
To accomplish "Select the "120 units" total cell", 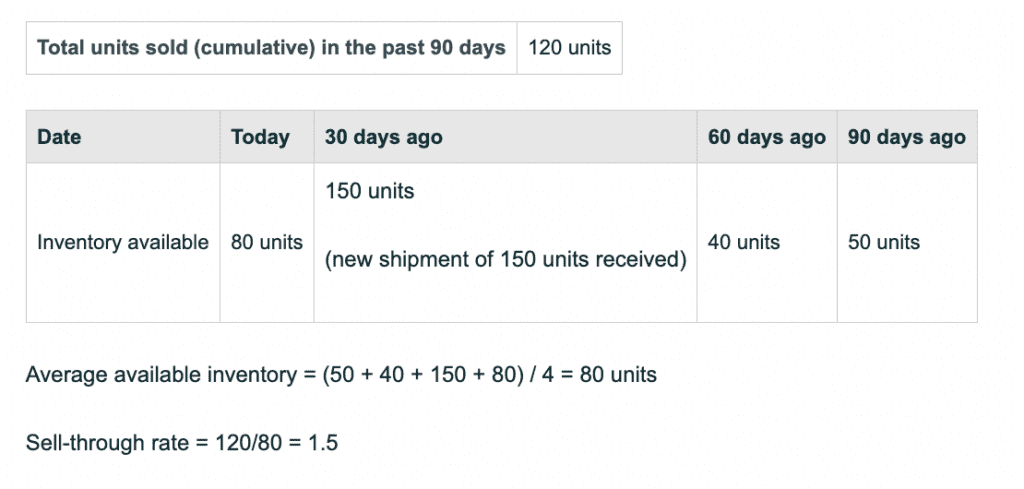I will [569, 48].
